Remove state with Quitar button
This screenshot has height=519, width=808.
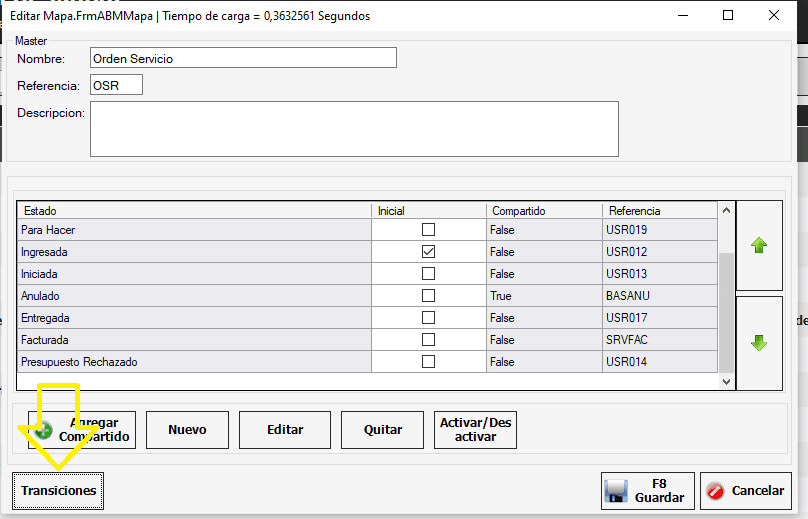click(x=383, y=430)
